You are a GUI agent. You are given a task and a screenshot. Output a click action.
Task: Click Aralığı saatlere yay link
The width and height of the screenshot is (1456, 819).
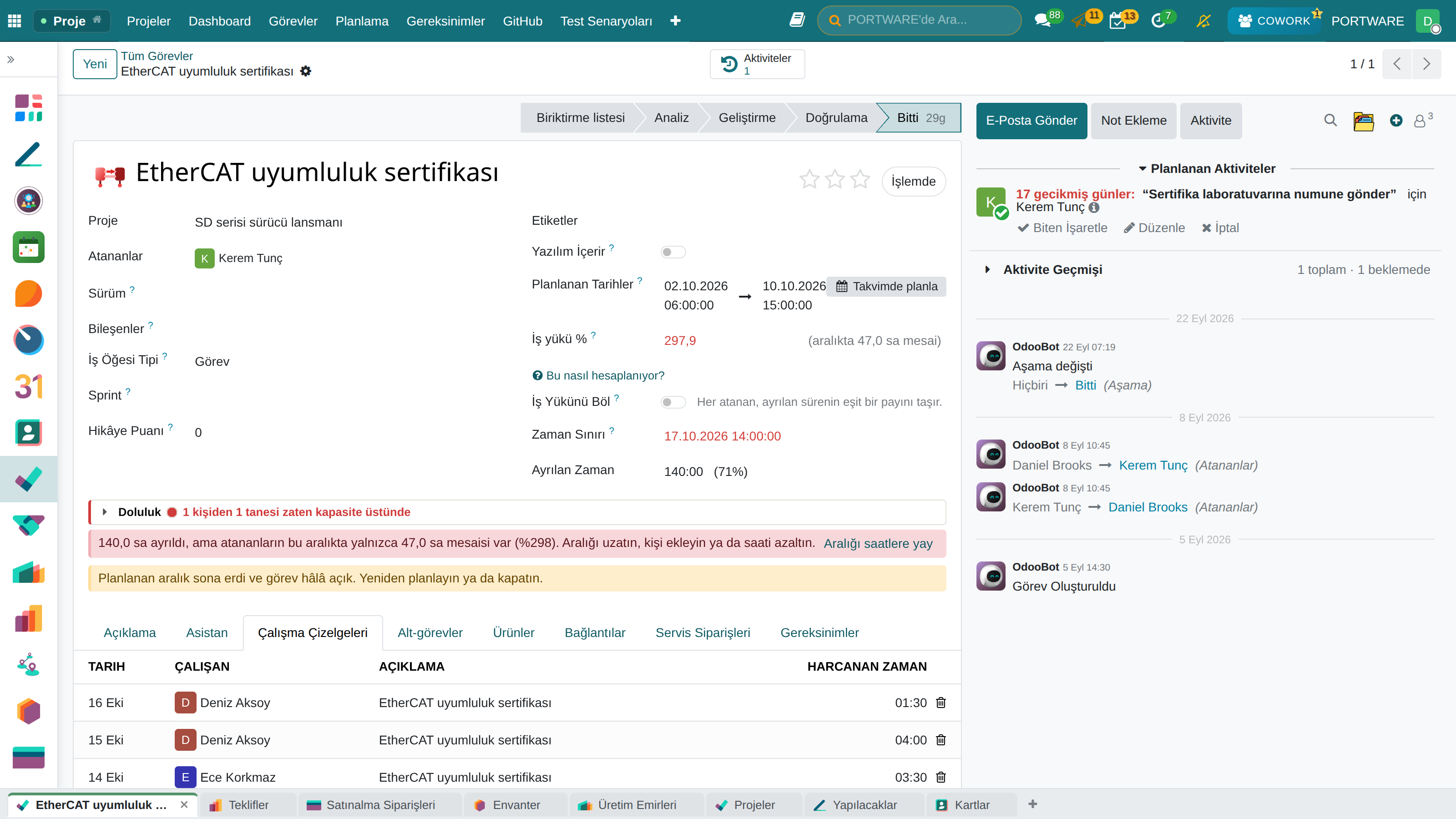pyautogui.click(x=878, y=543)
